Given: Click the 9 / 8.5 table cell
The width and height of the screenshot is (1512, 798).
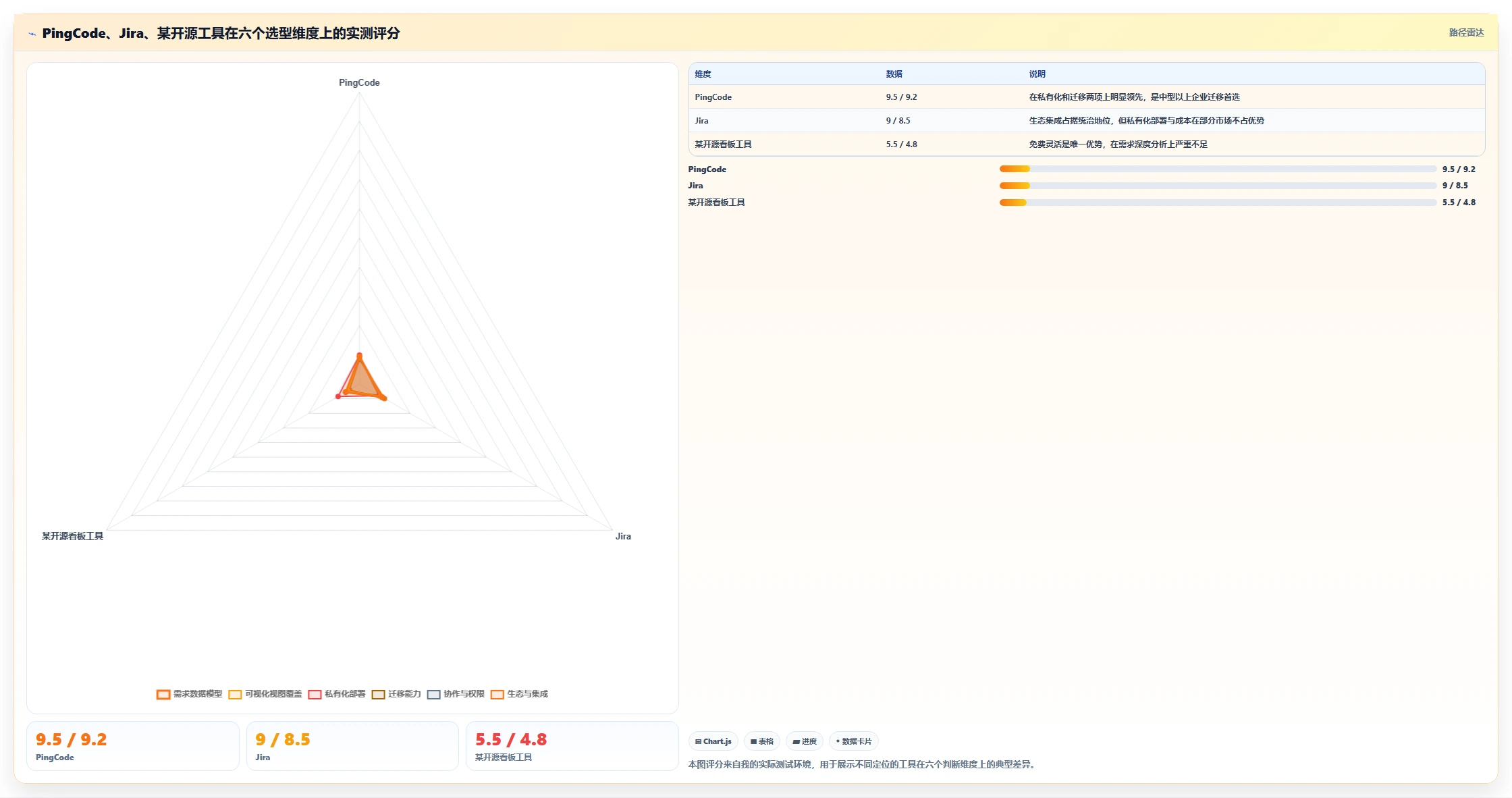Looking at the screenshot, I should (898, 121).
